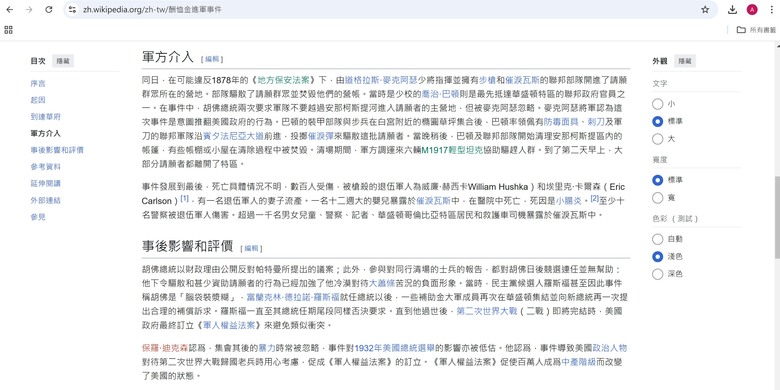780x390 pixels.
Task: Open the 步槍 link
Action: click(x=487, y=80)
